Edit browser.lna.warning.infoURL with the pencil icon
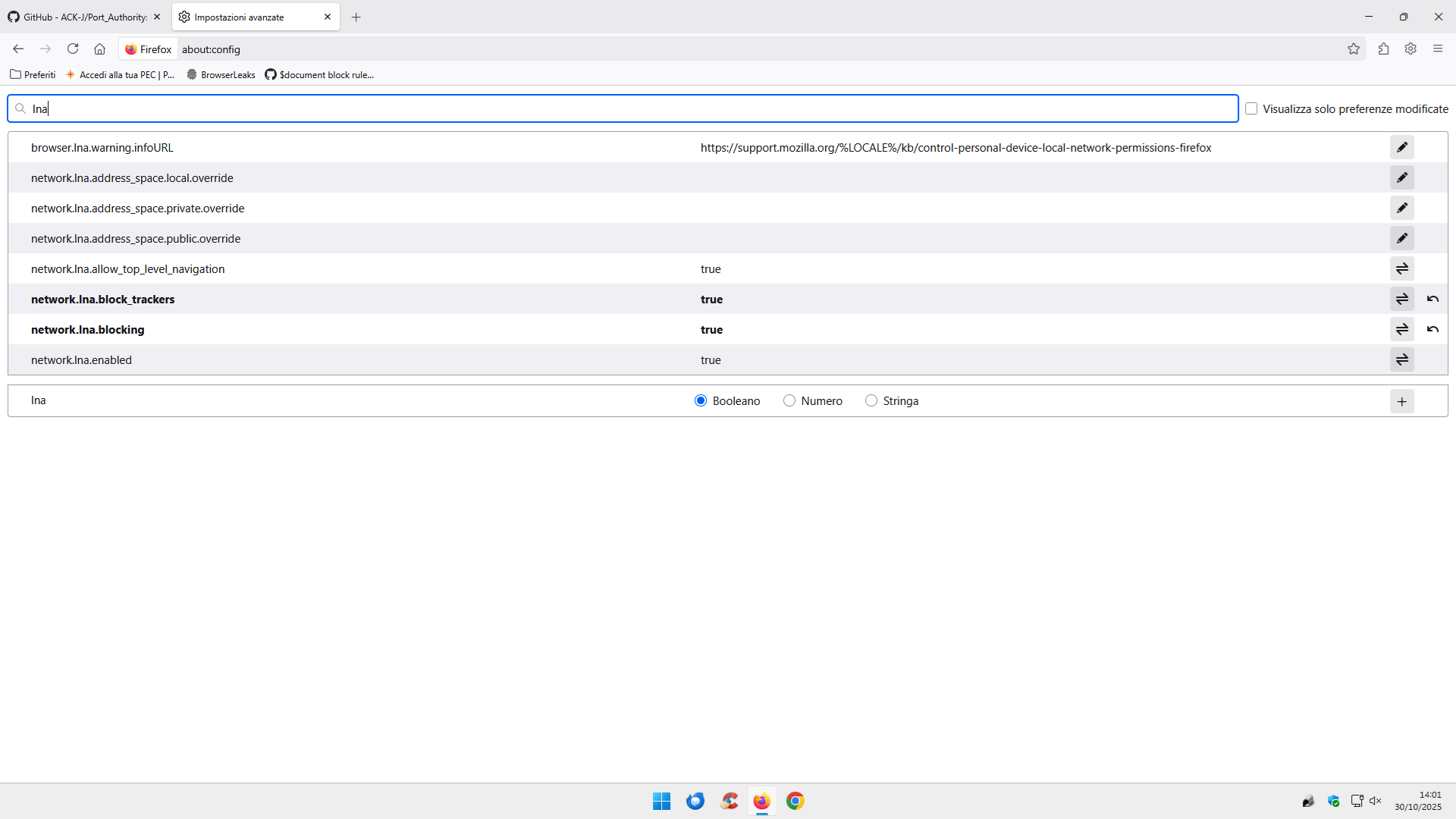 (x=1401, y=147)
